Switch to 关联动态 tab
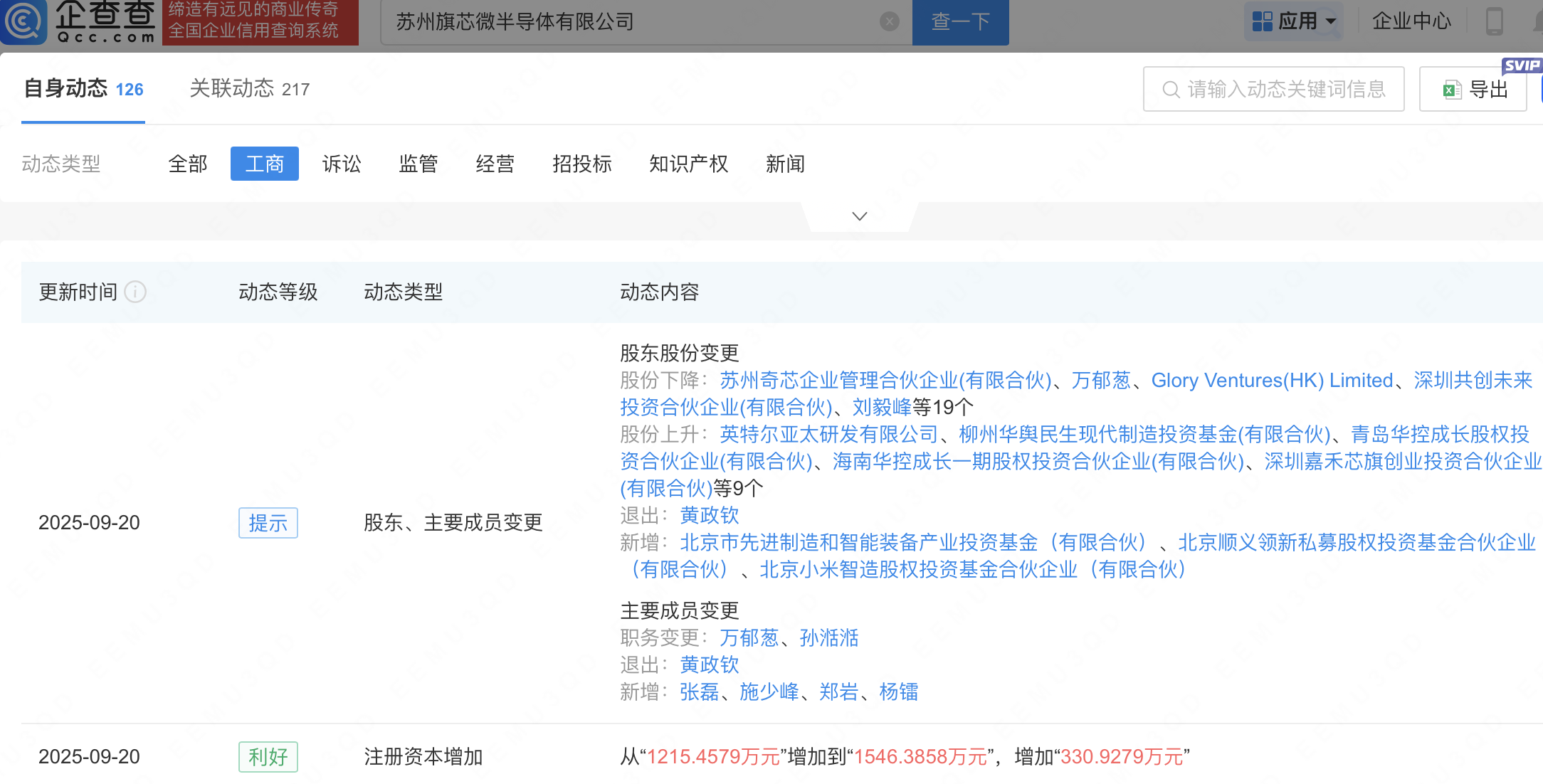The width and height of the screenshot is (1543, 784). click(249, 89)
